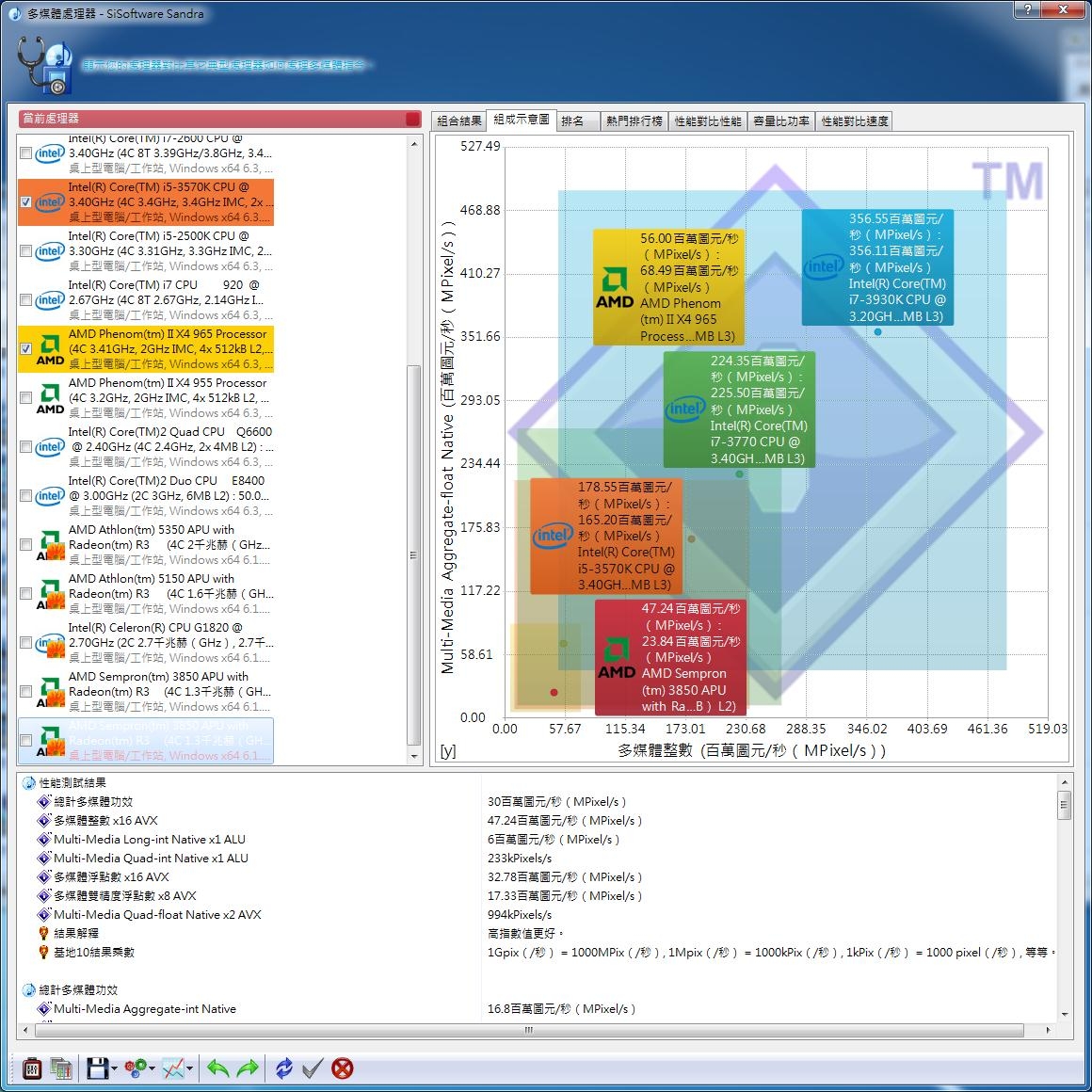Switch to the 熱門排行榜 tab

pos(634,121)
